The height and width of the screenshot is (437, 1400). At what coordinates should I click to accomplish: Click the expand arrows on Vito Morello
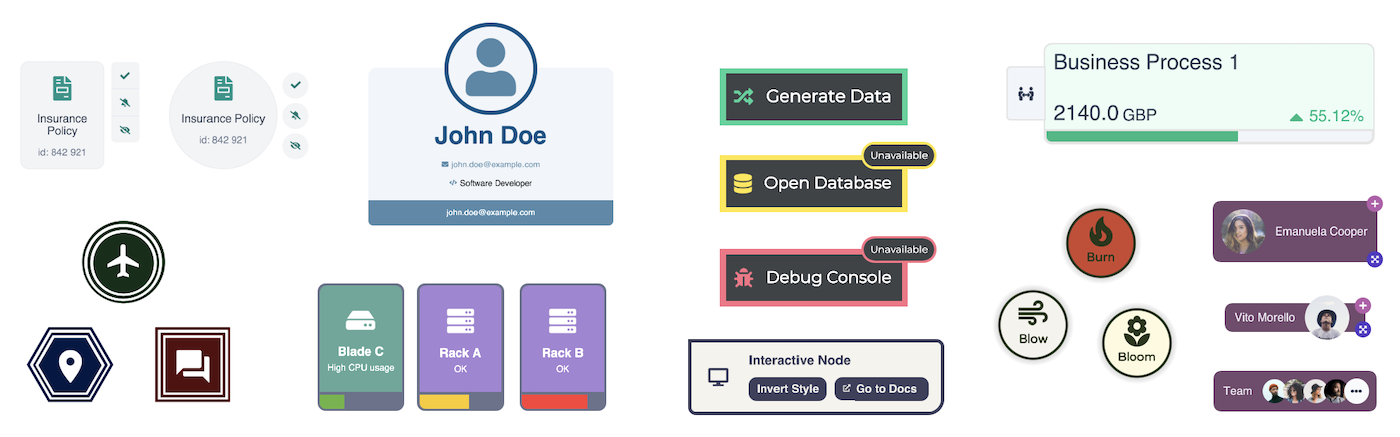(x=1362, y=329)
